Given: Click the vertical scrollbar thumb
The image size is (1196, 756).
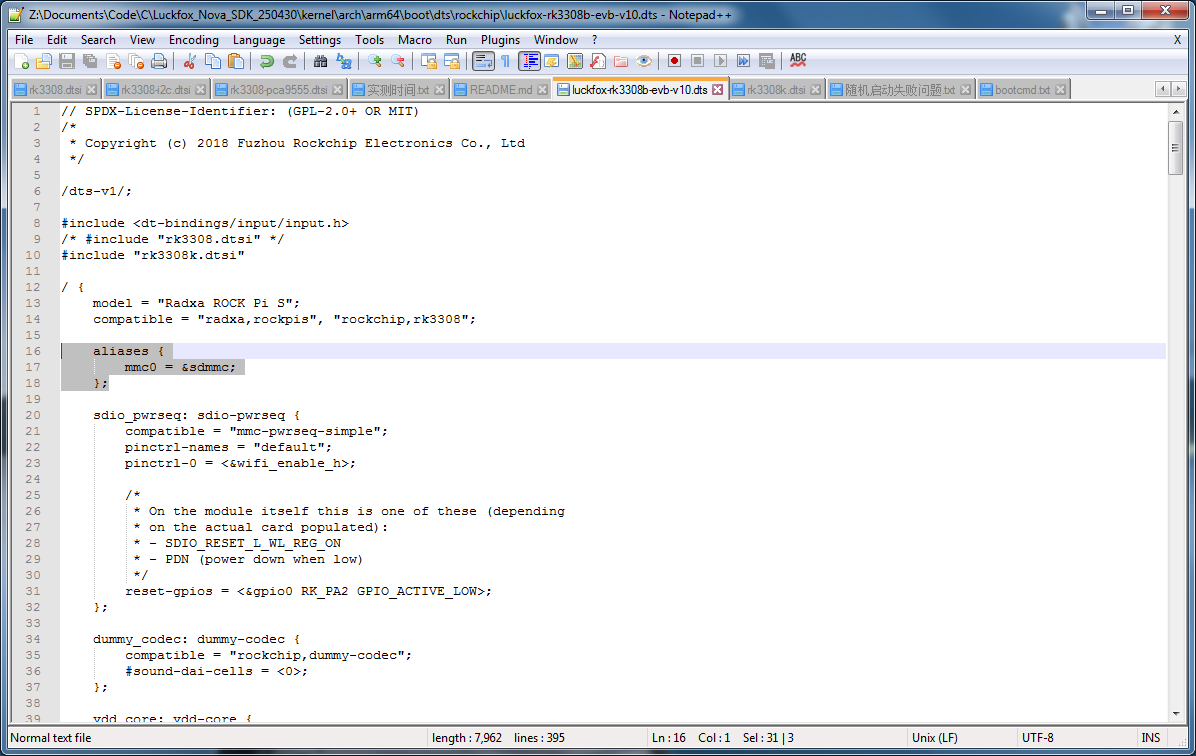Looking at the screenshot, I should click(1175, 147).
